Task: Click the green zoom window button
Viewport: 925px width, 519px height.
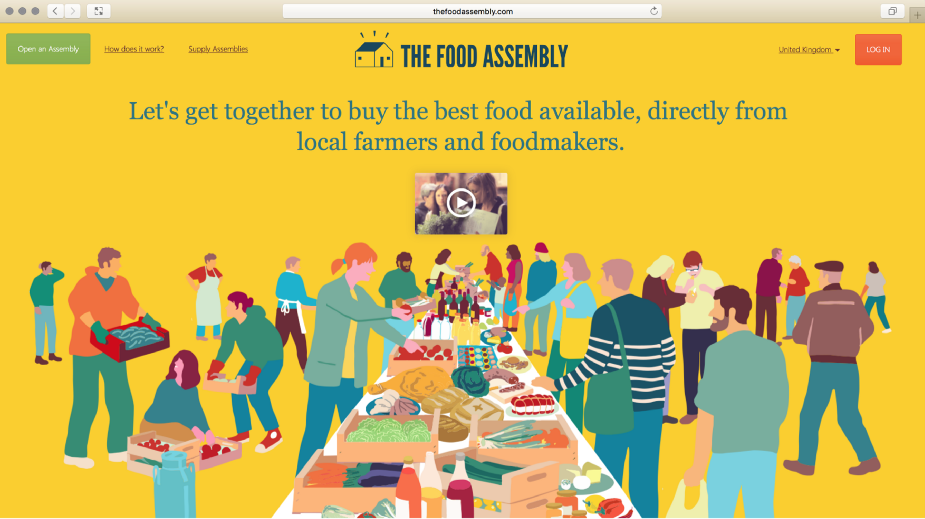Action: [35, 11]
